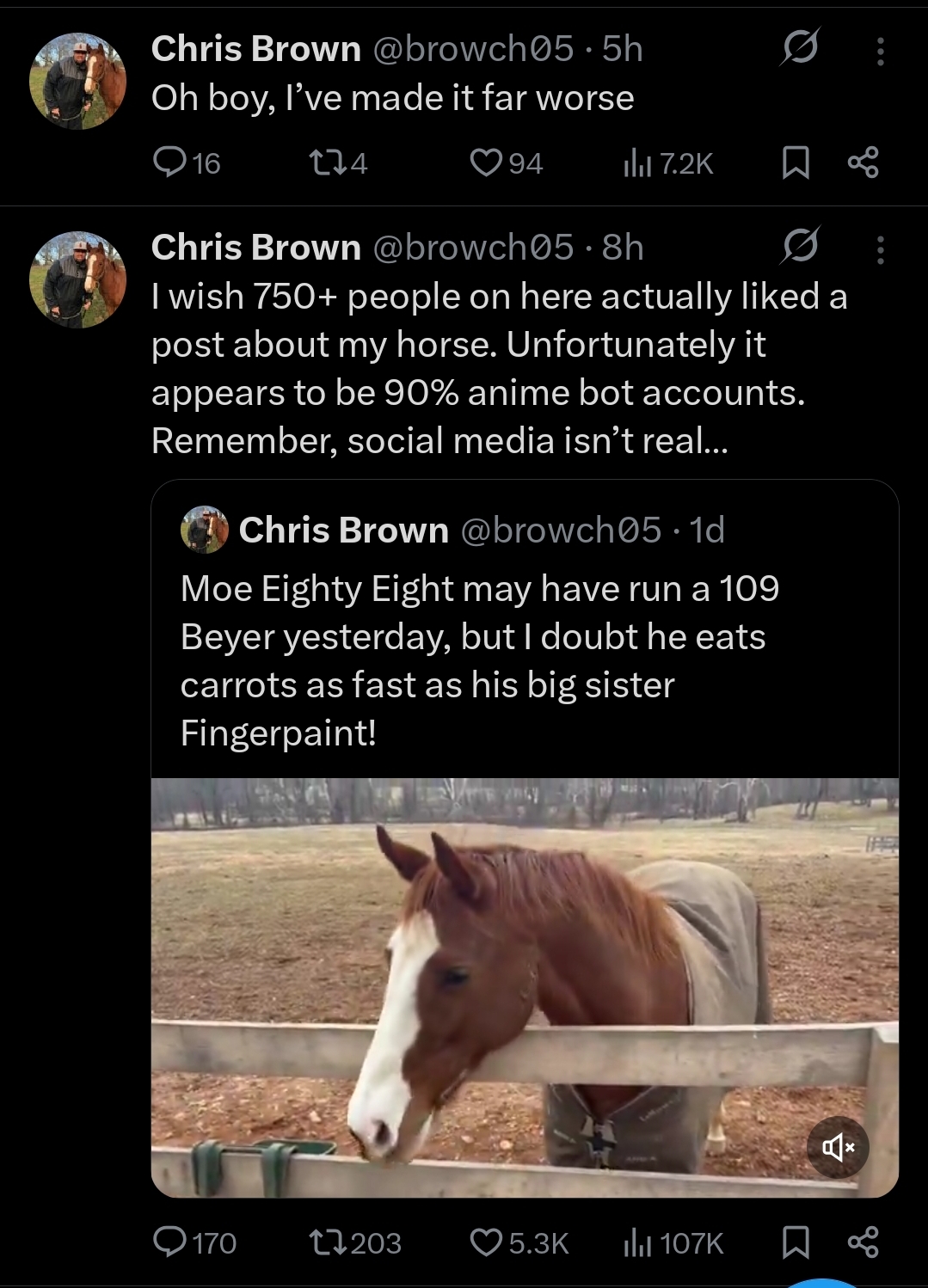This screenshot has height=1288, width=928.
Task: Open Chris Brown's profile picture on the top tweet
Action: click(x=77, y=82)
